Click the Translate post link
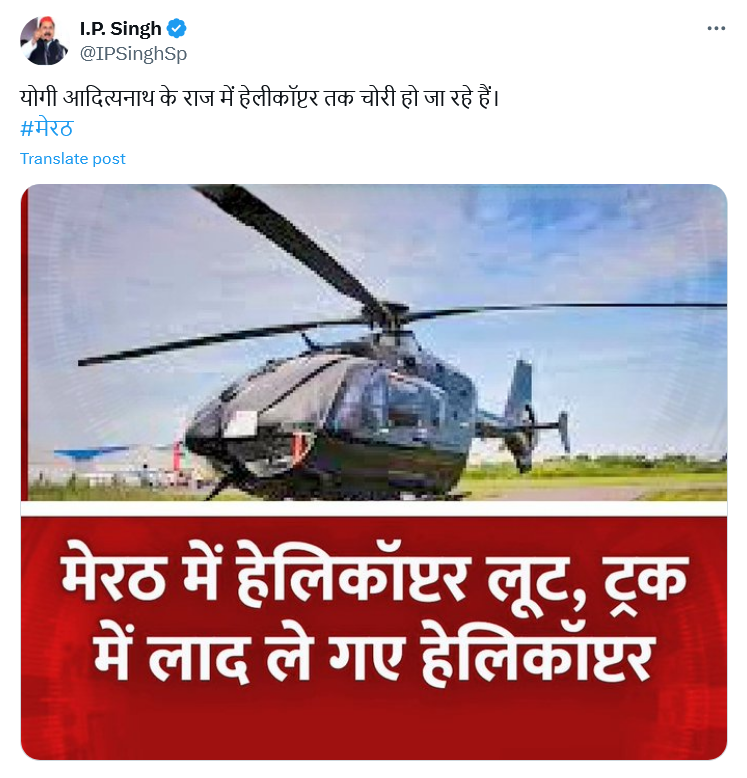 point(72,159)
